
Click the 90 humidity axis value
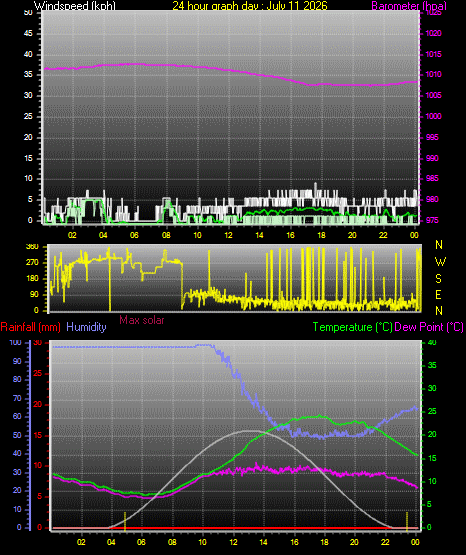pyautogui.click(x=17, y=361)
